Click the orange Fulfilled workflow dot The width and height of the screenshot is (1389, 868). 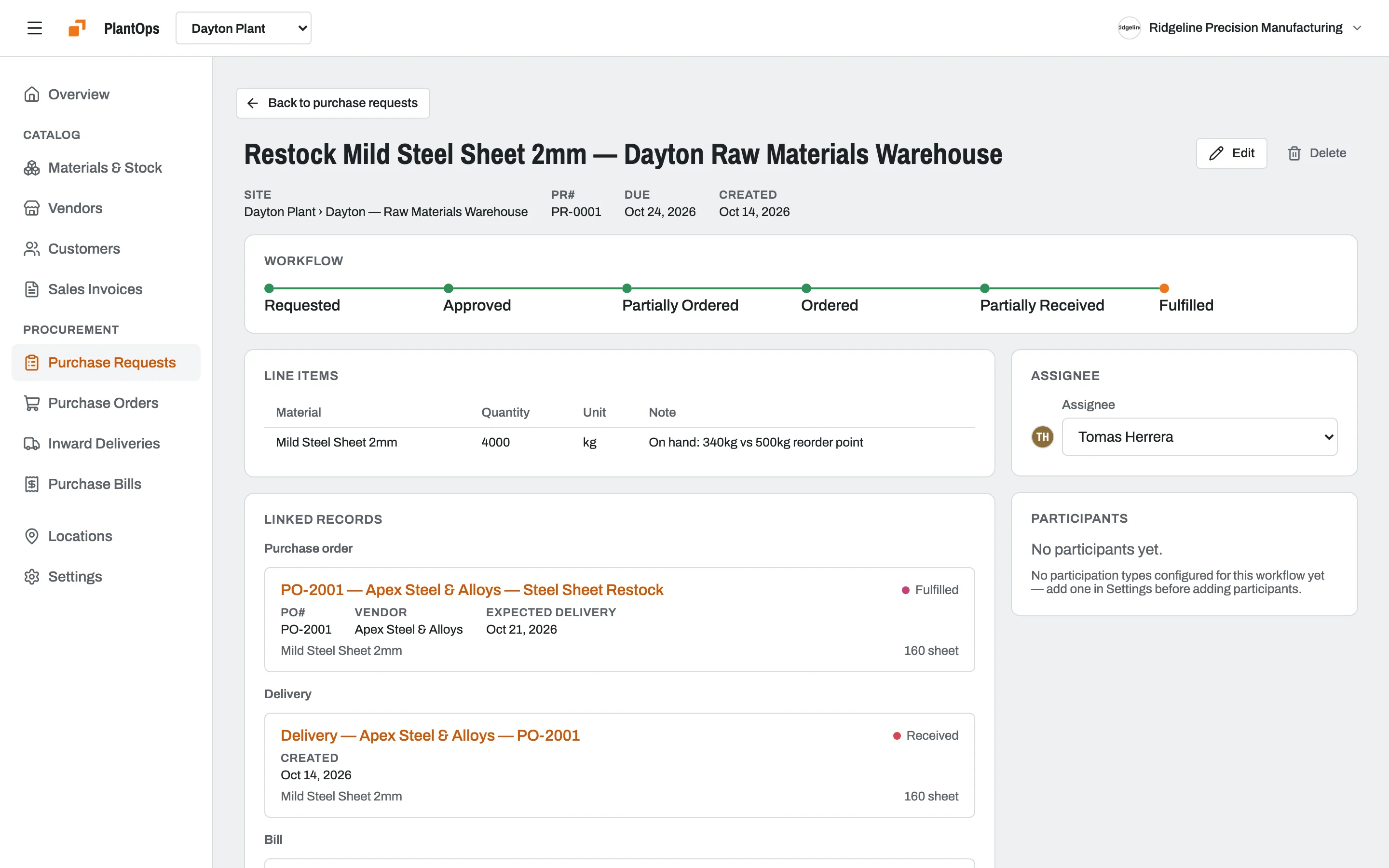1164,288
